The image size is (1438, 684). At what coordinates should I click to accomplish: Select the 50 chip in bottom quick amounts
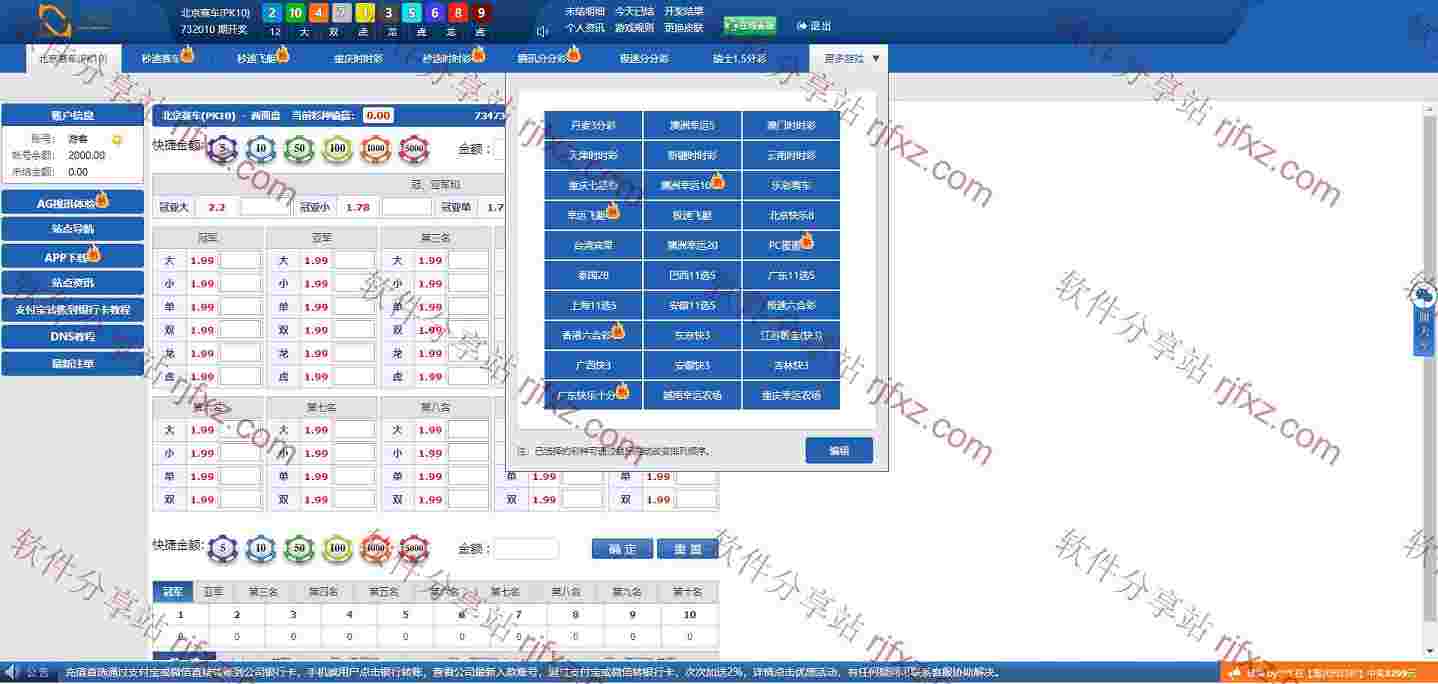tap(298, 548)
